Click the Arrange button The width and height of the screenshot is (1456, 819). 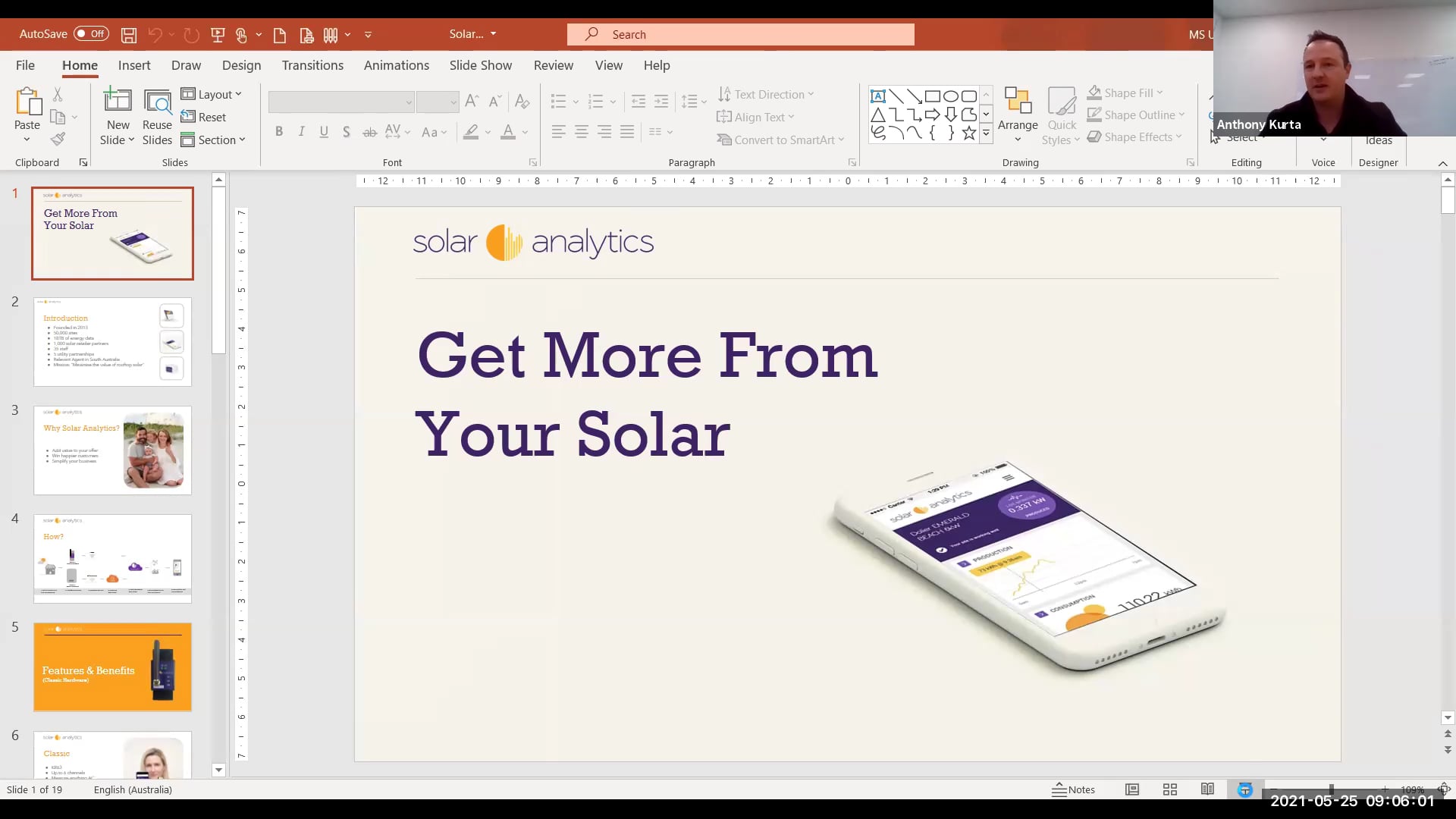pyautogui.click(x=1018, y=115)
